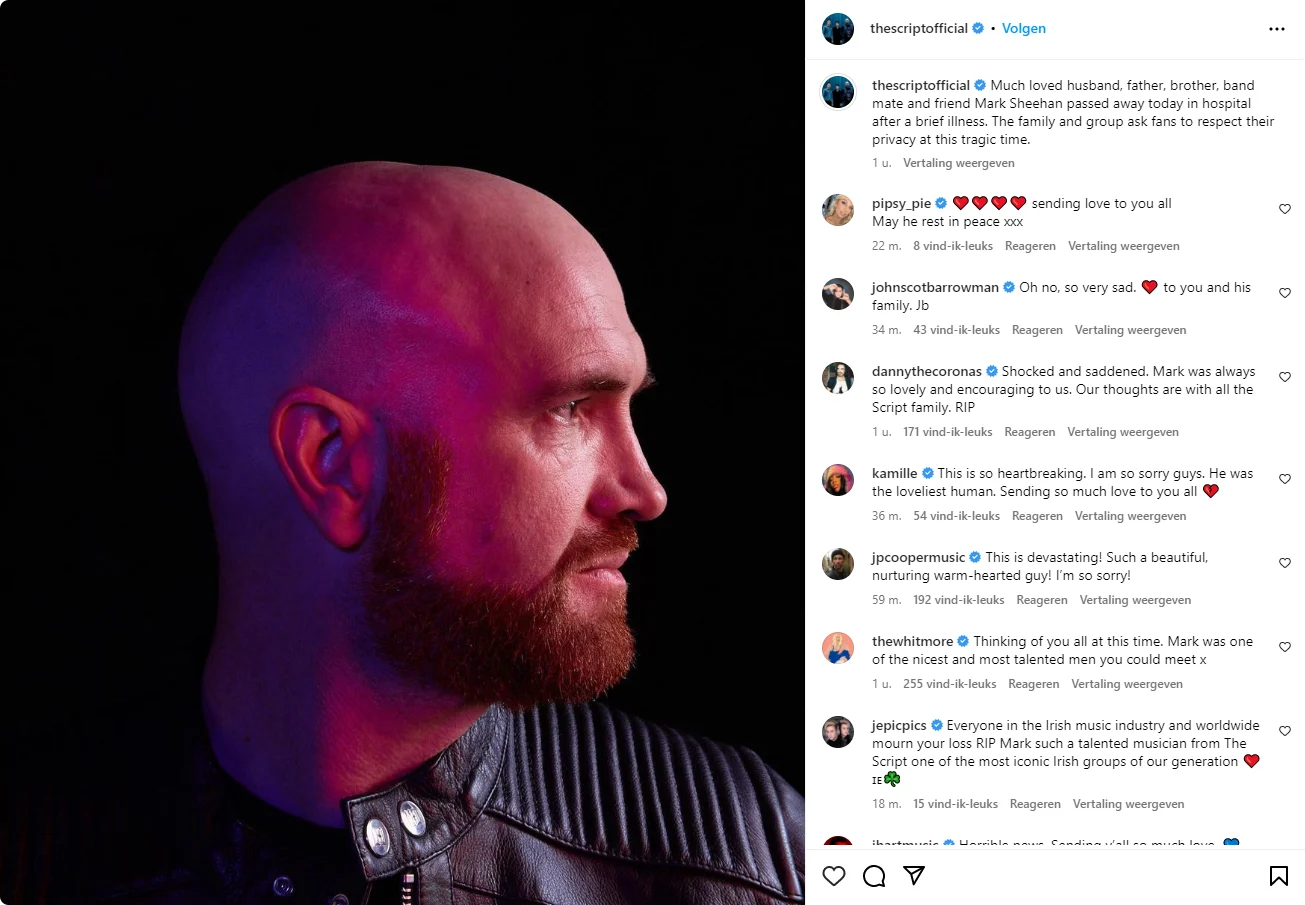Image resolution: width=1305 pixels, height=905 pixels.
Task: Open kamille's profile avatar
Action: [x=838, y=480]
